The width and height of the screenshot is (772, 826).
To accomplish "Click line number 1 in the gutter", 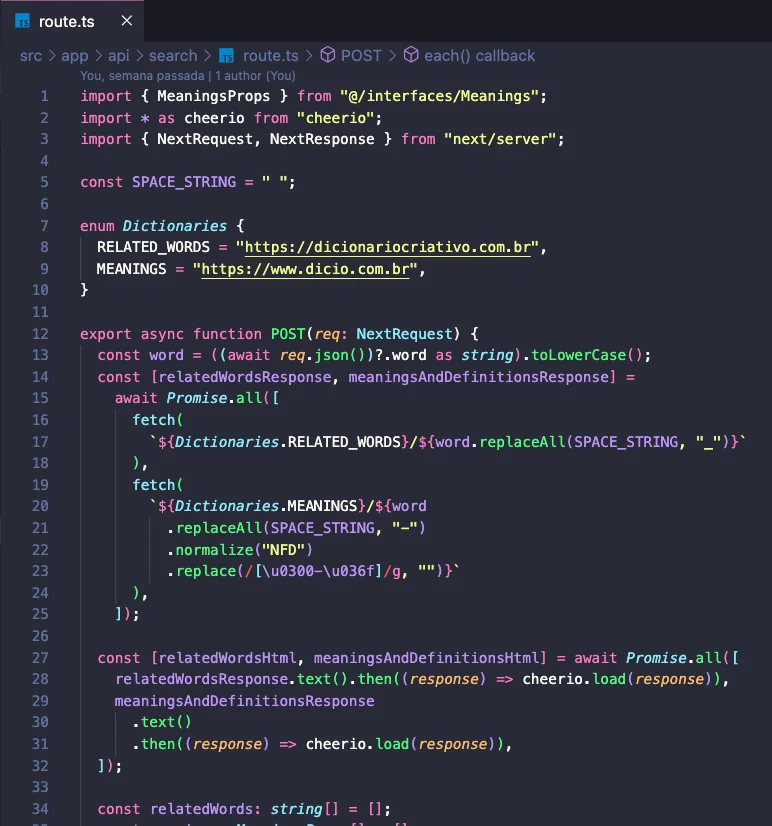I will coord(44,96).
